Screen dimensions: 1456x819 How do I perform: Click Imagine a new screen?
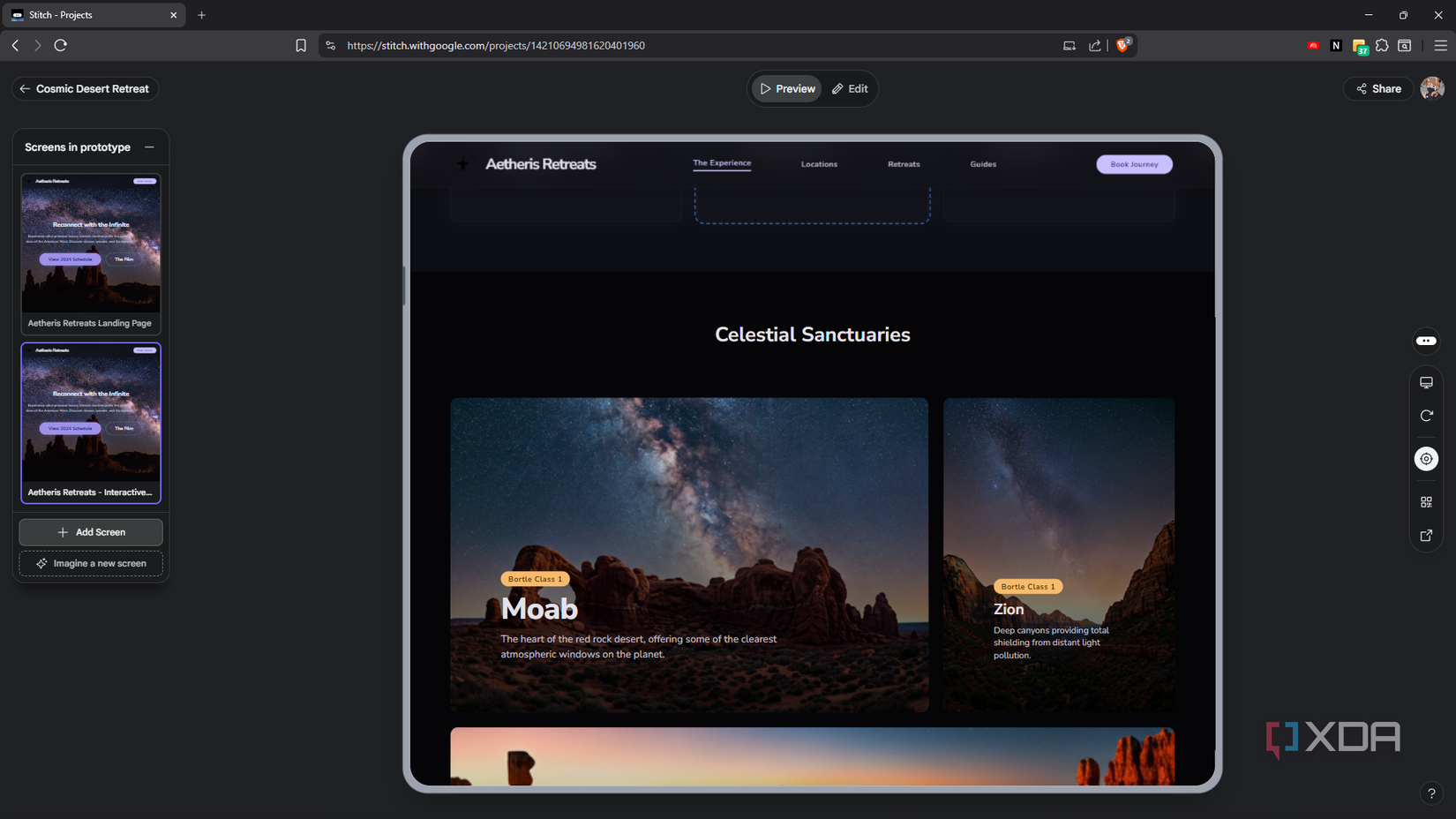(91, 563)
